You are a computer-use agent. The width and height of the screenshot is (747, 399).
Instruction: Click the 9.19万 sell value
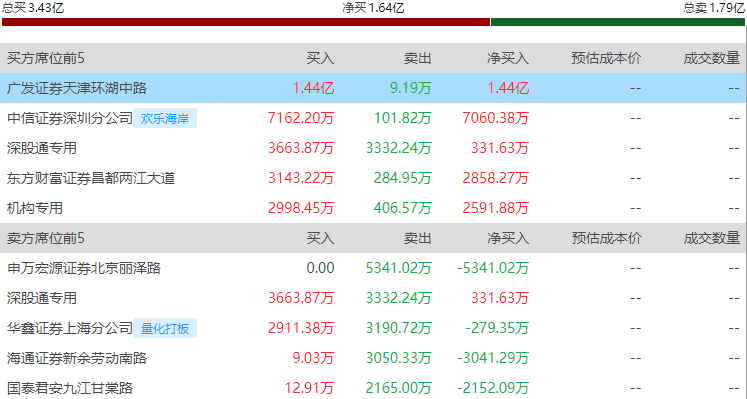[x=410, y=88]
